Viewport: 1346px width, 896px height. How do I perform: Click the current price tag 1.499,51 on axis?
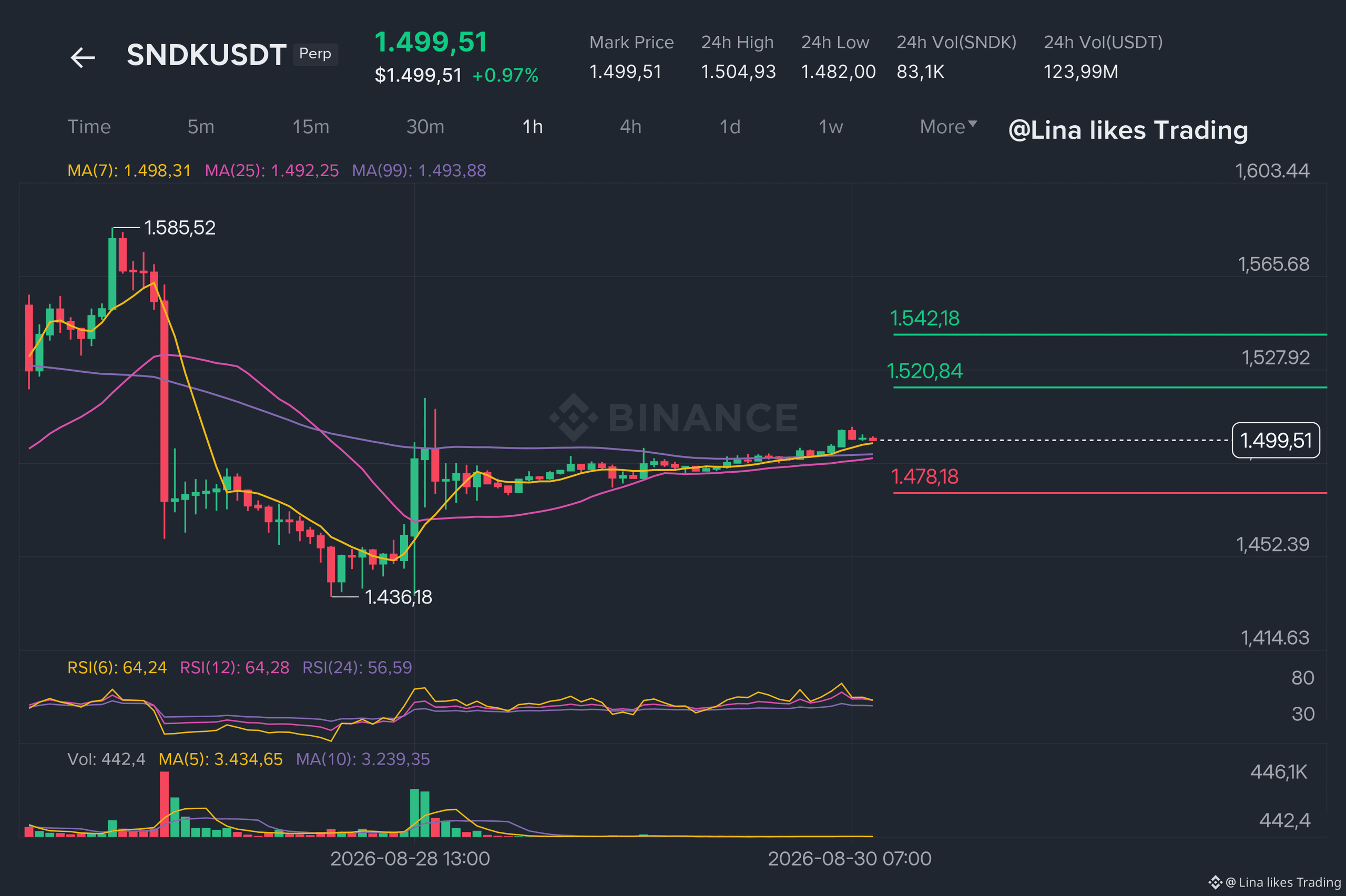(x=1276, y=440)
